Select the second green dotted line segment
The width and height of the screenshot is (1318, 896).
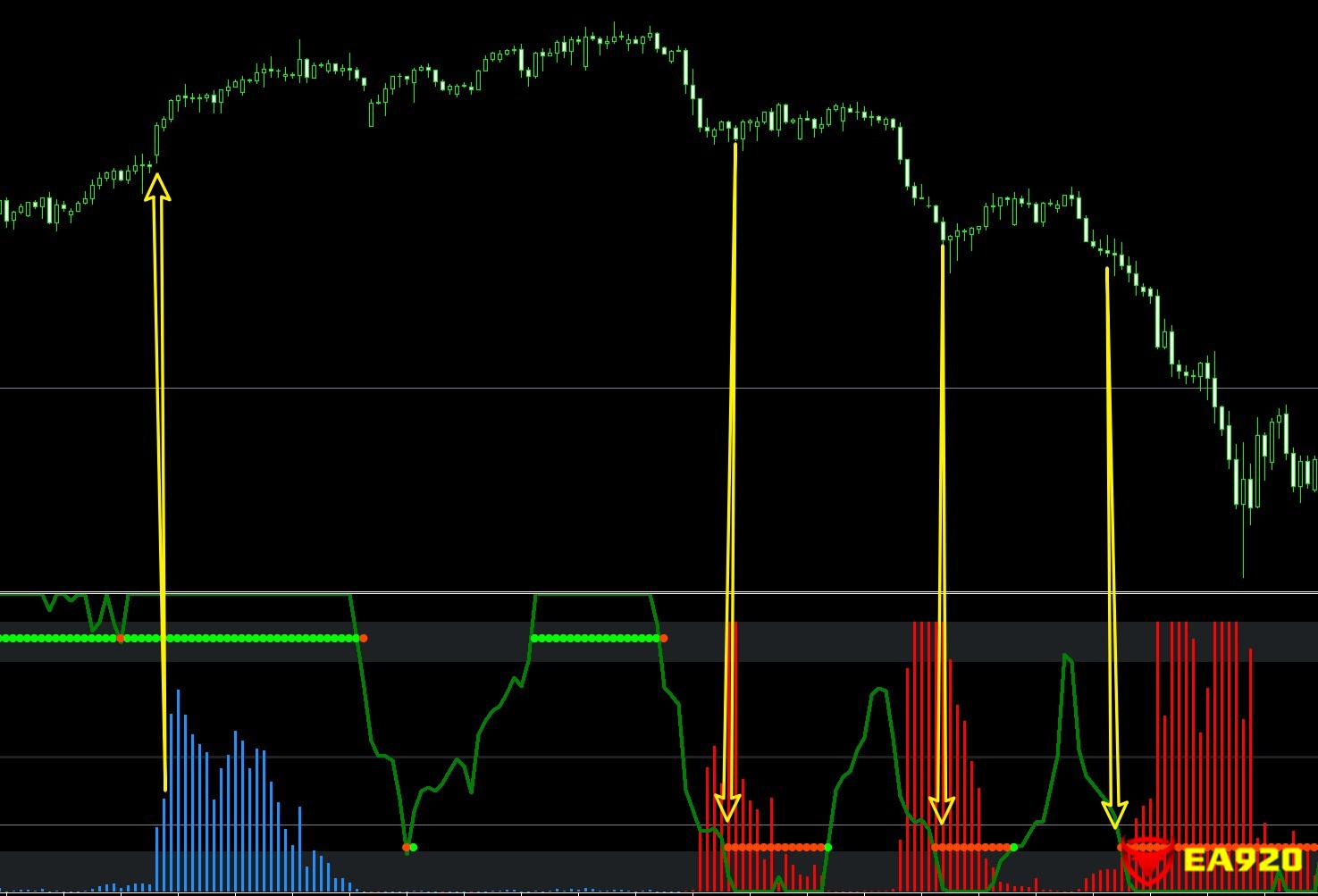tap(597, 638)
